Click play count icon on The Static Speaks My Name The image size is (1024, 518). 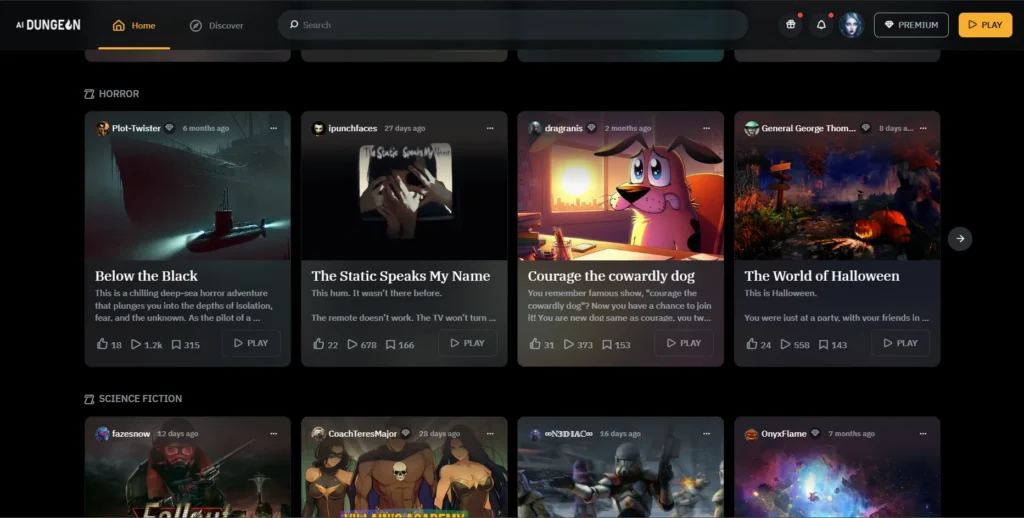click(x=352, y=344)
